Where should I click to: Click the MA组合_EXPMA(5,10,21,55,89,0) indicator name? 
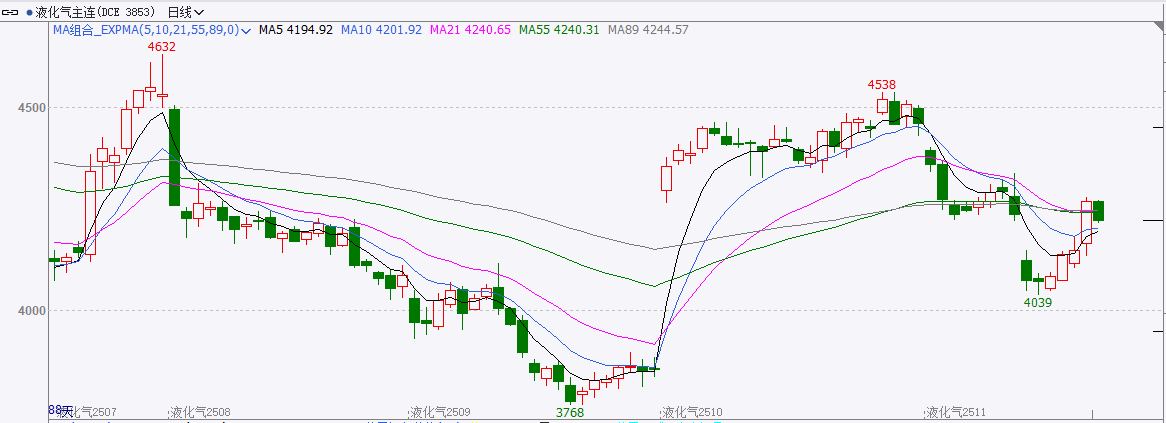tap(145, 30)
